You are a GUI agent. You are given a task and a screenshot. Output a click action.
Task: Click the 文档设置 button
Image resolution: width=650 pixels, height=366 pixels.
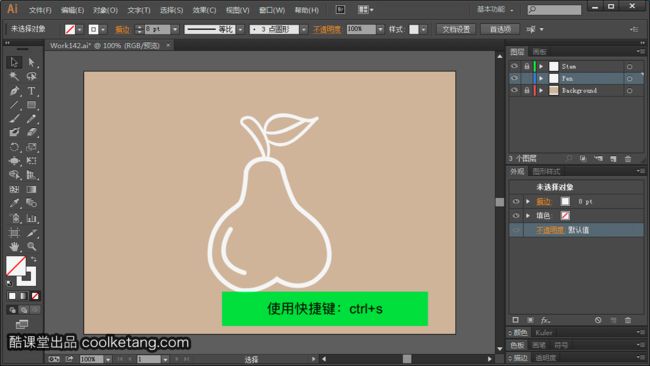(456, 29)
